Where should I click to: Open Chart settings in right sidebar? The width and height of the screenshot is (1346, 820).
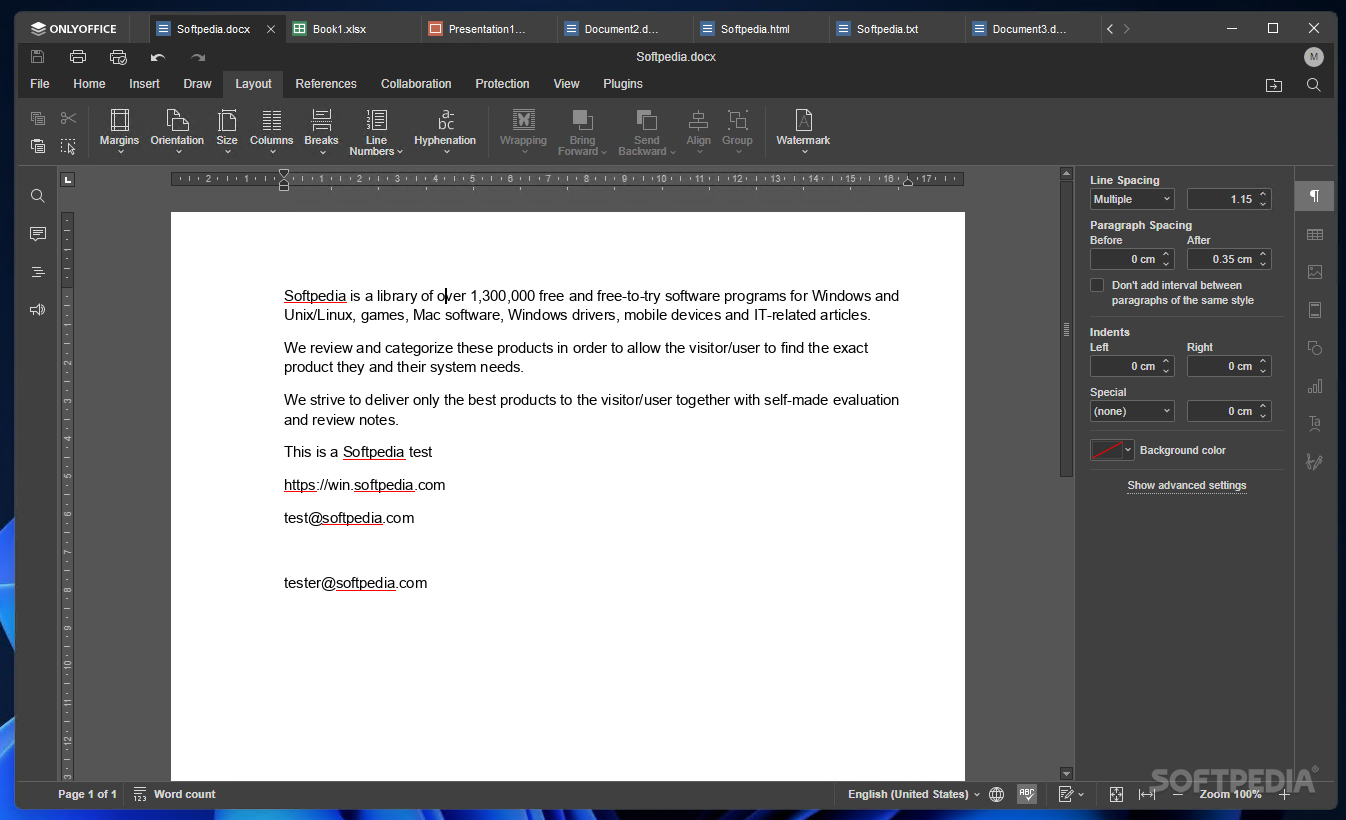point(1314,386)
